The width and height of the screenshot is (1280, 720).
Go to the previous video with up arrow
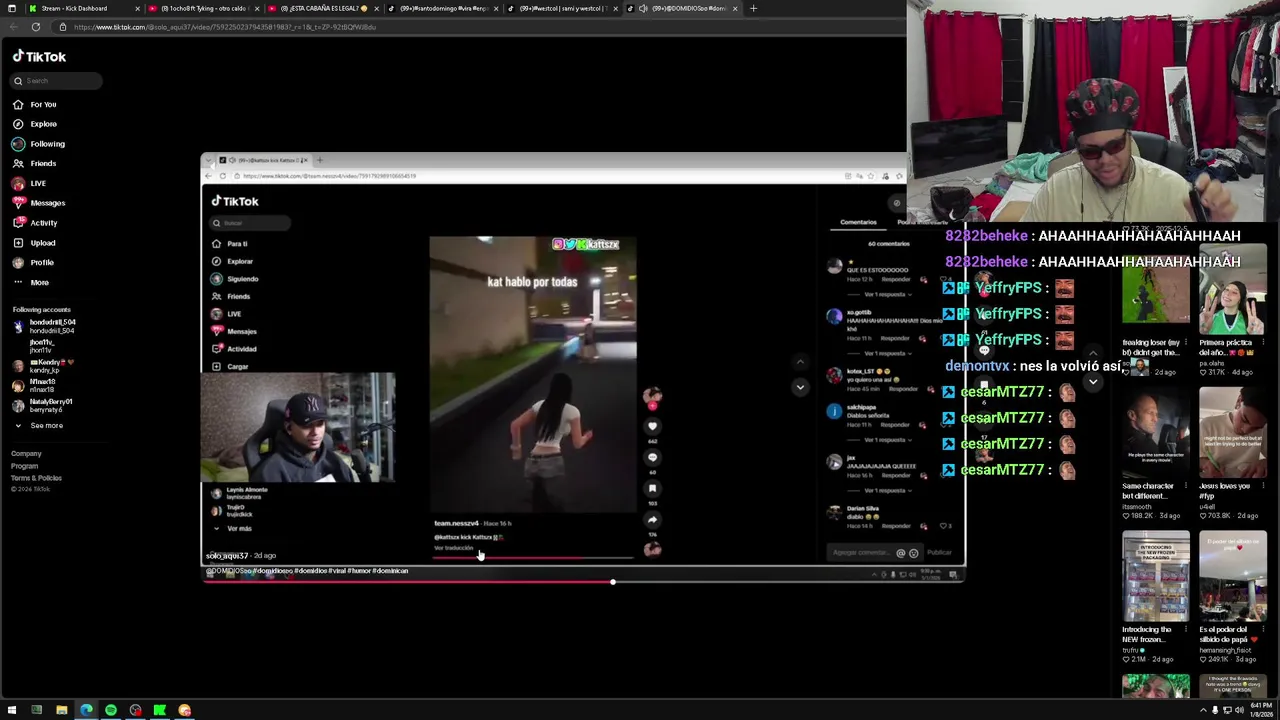pos(1093,353)
